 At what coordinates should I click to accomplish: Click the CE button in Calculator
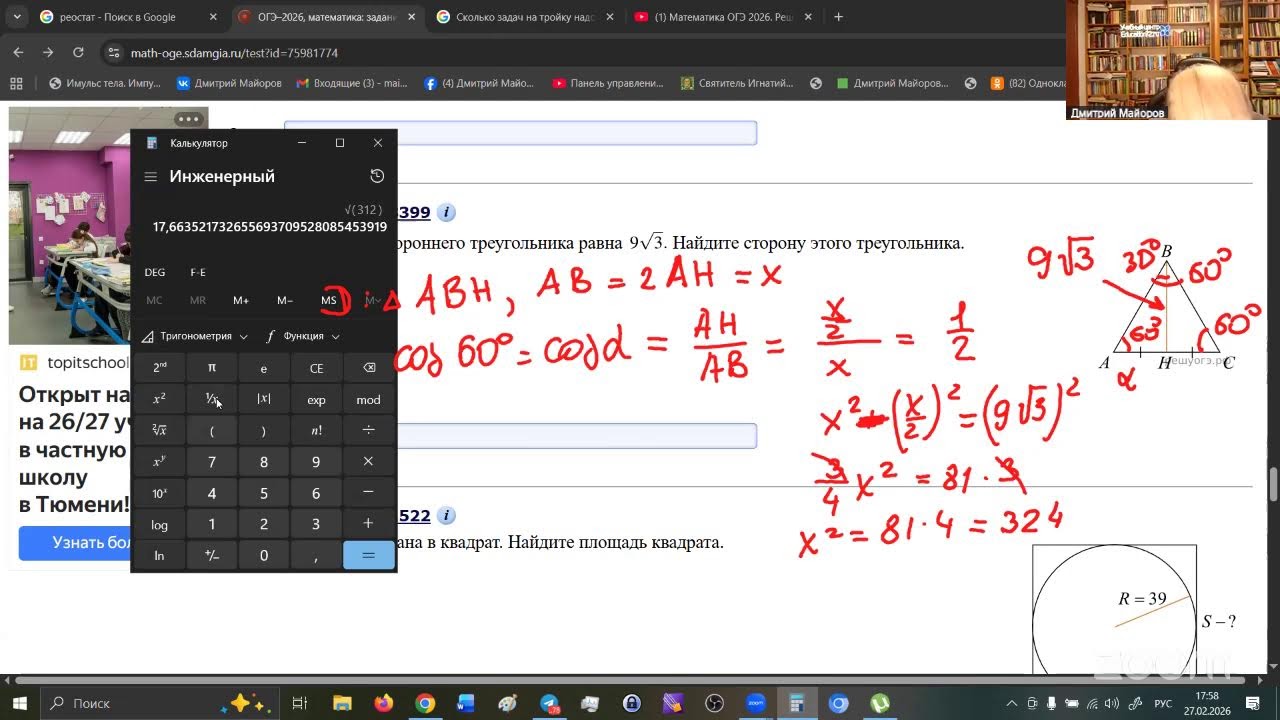tap(316, 368)
